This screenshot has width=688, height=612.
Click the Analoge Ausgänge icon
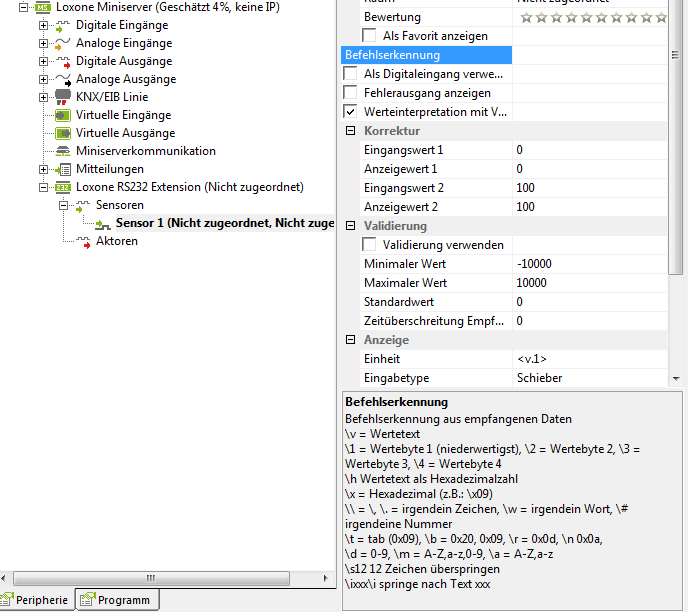point(63,80)
